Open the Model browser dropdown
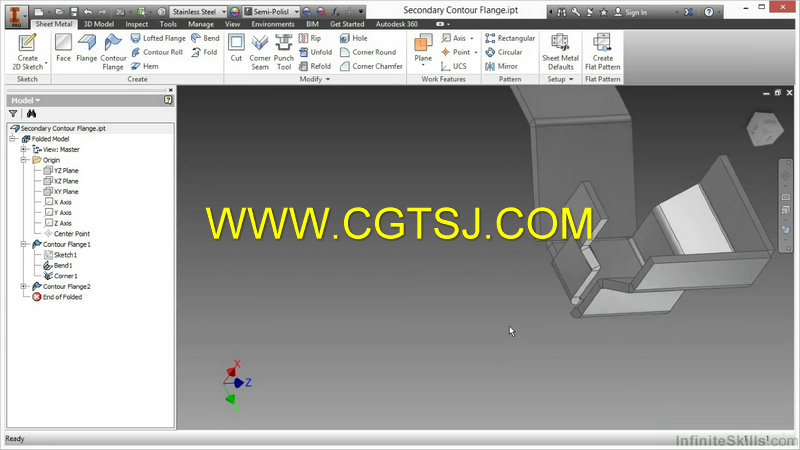The height and width of the screenshot is (450, 800). point(26,101)
